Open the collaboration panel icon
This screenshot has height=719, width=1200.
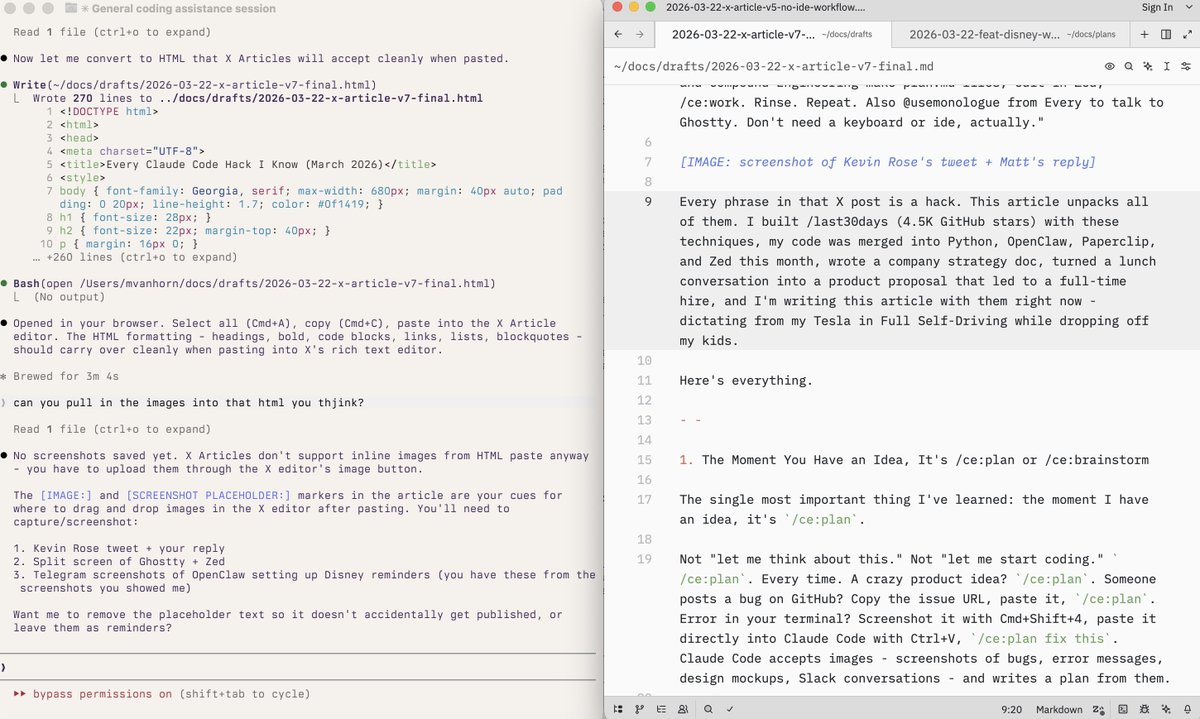pyautogui.click(x=683, y=709)
